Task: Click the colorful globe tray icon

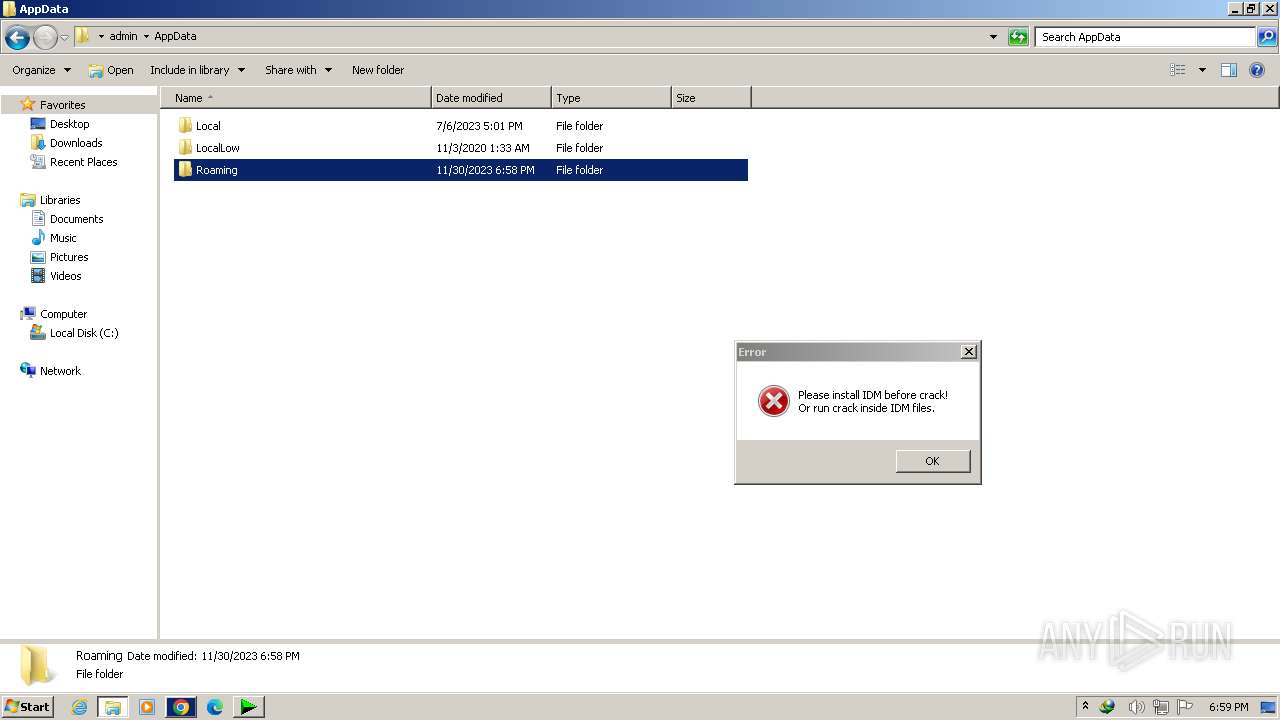Action: (1107, 707)
